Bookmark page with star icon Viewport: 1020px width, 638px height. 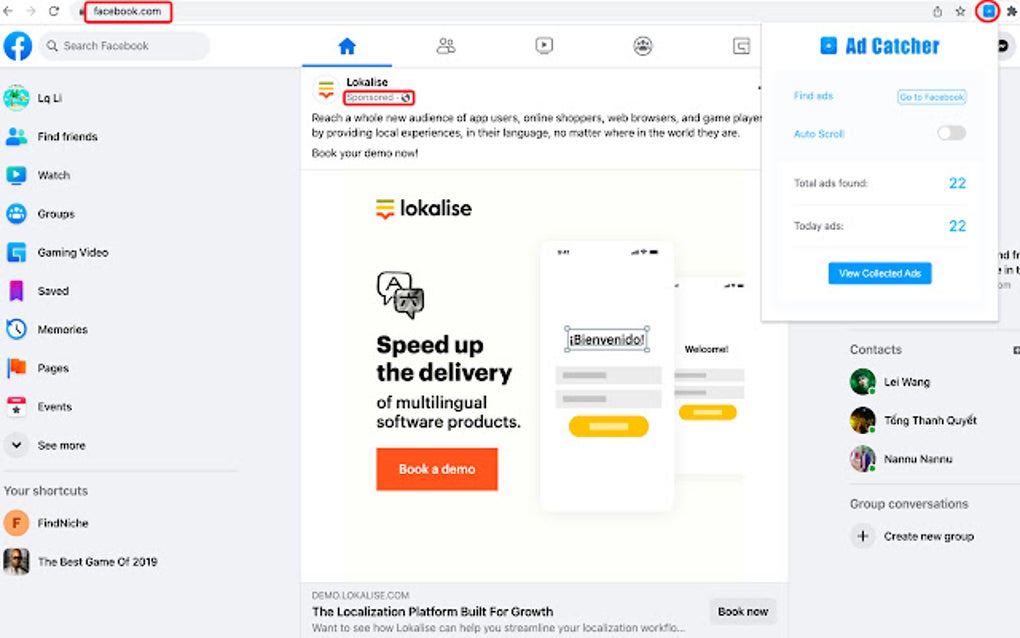[x=960, y=11]
